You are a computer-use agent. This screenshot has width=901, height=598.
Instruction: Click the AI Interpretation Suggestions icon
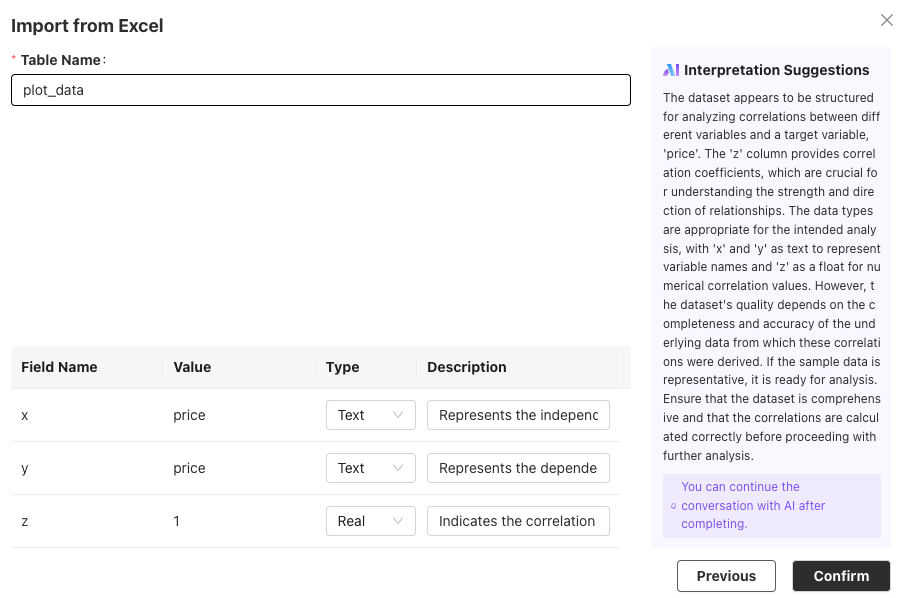click(671, 70)
